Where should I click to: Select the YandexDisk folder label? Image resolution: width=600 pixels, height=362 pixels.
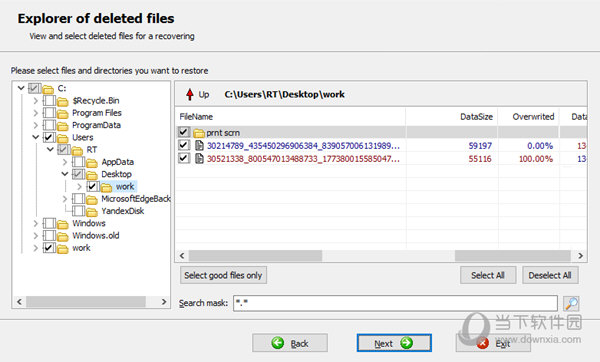[x=122, y=211]
